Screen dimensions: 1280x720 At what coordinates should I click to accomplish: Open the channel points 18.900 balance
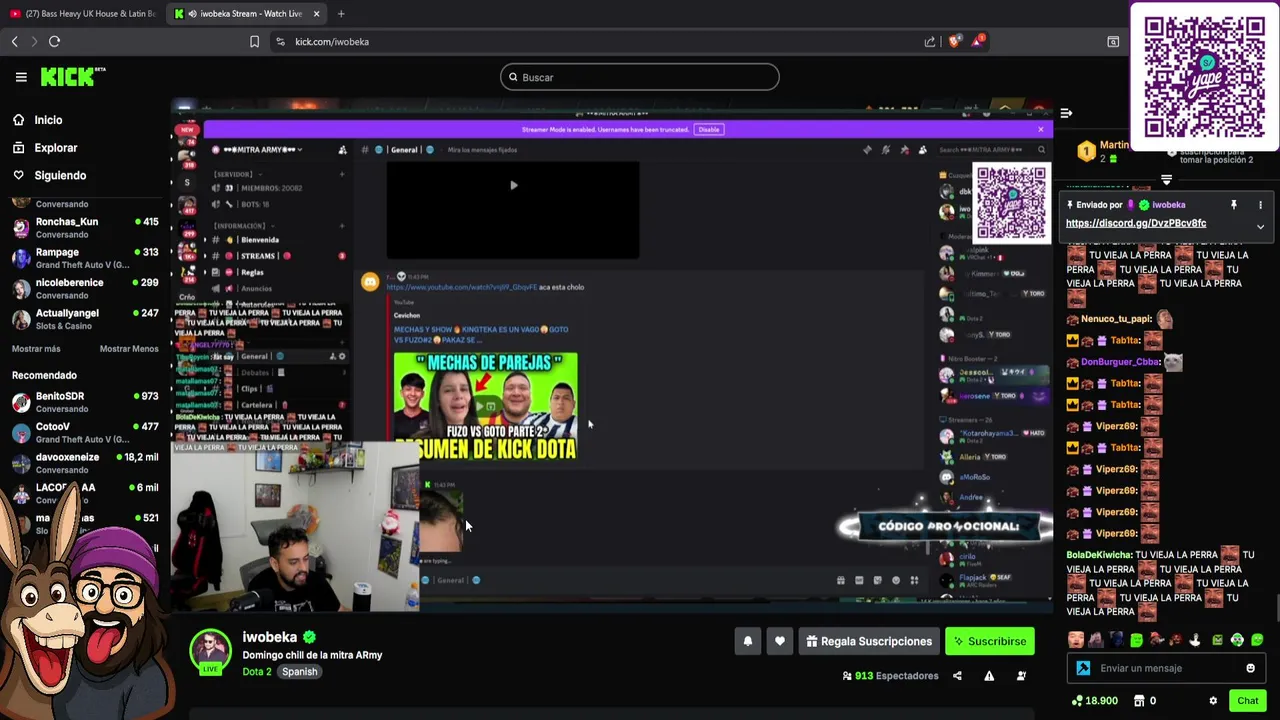[1094, 701]
